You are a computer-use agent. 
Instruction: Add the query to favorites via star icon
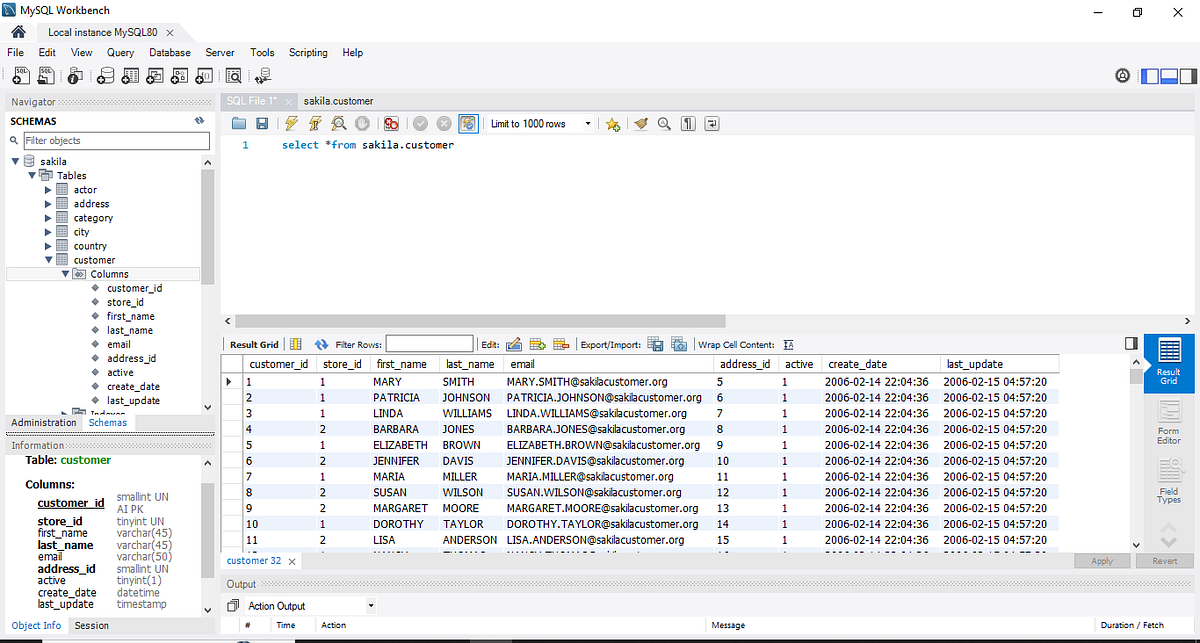613,124
